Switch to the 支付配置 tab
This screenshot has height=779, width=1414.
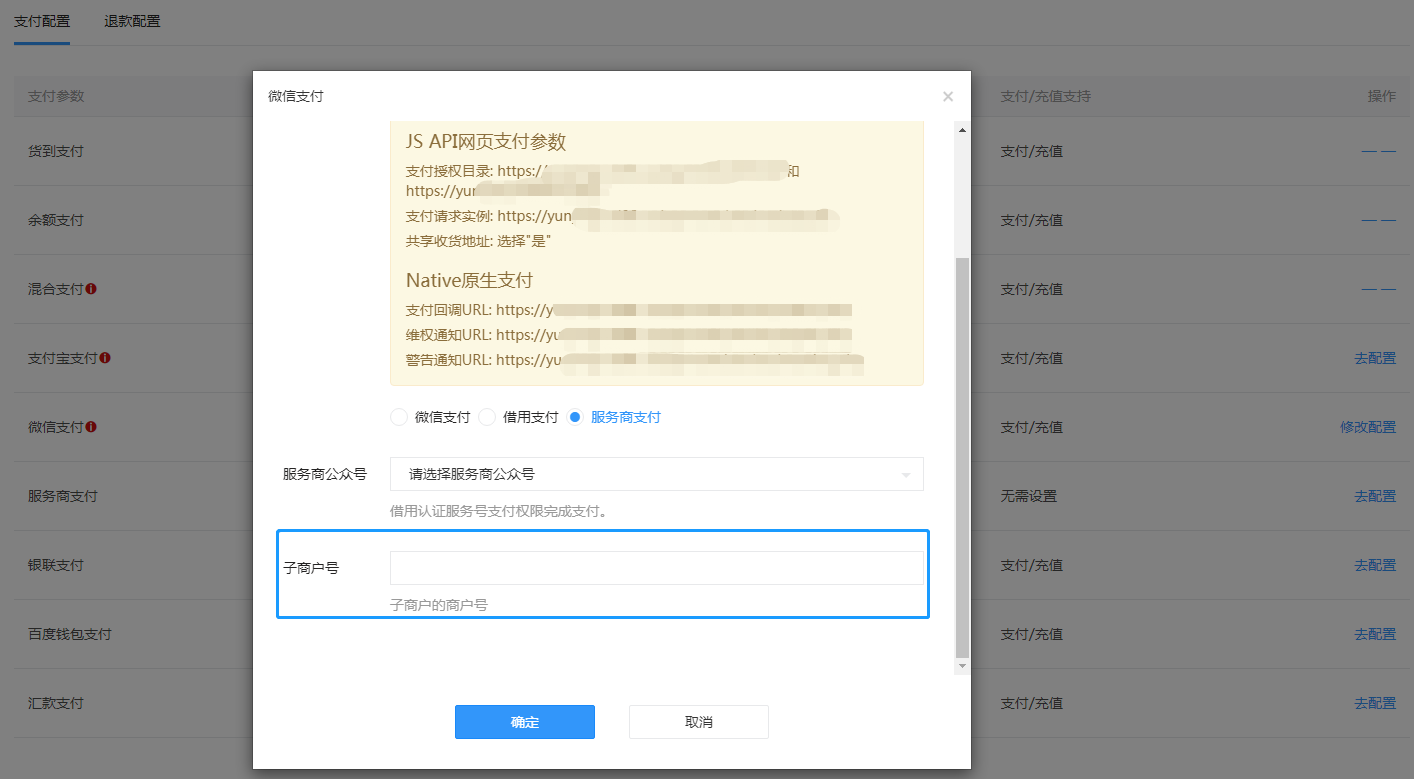[42, 21]
